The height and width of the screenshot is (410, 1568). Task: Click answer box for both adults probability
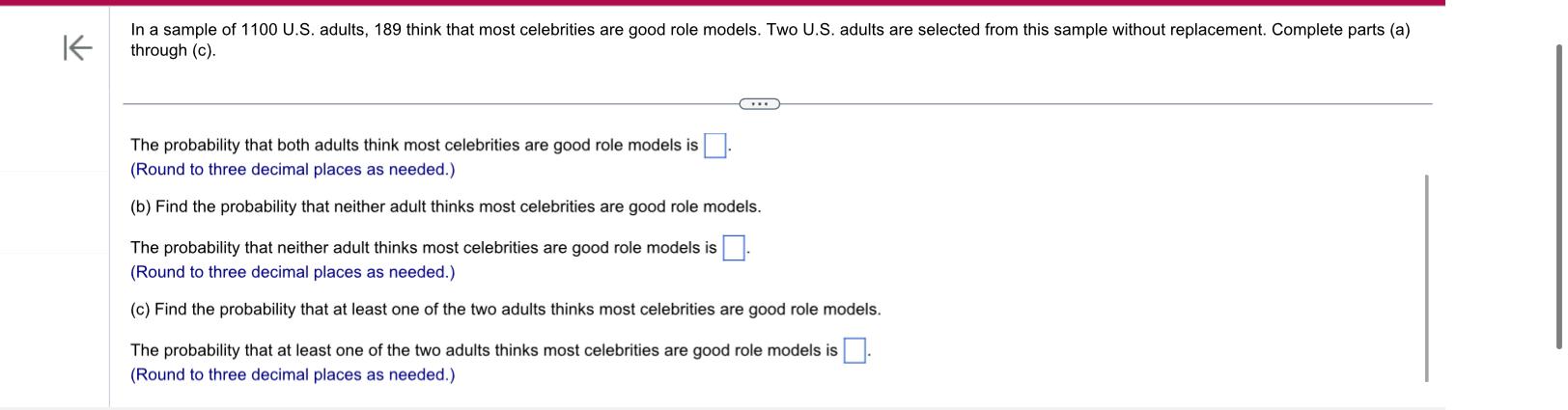click(715, 146)
